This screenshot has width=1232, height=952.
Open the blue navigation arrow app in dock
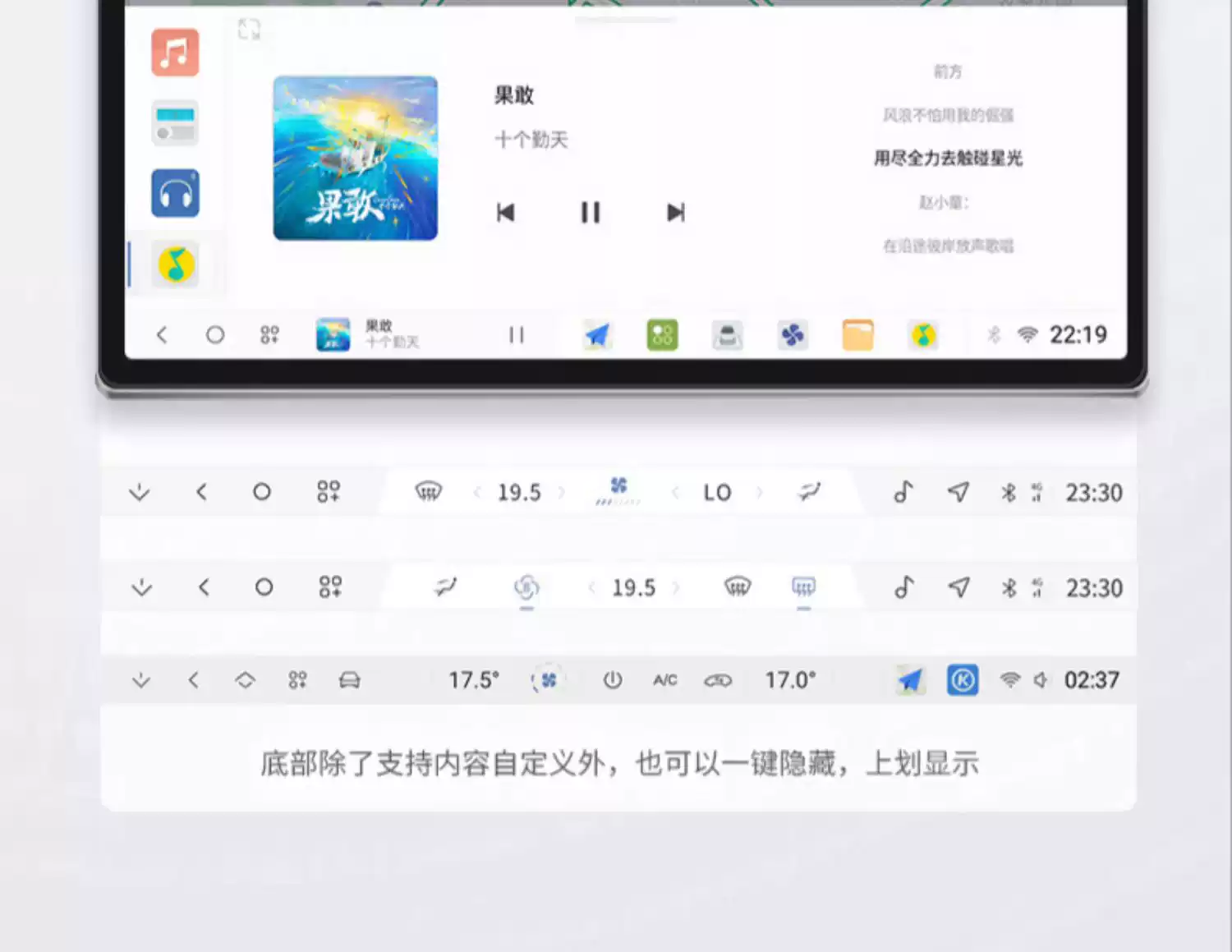[x=597, y=335]
